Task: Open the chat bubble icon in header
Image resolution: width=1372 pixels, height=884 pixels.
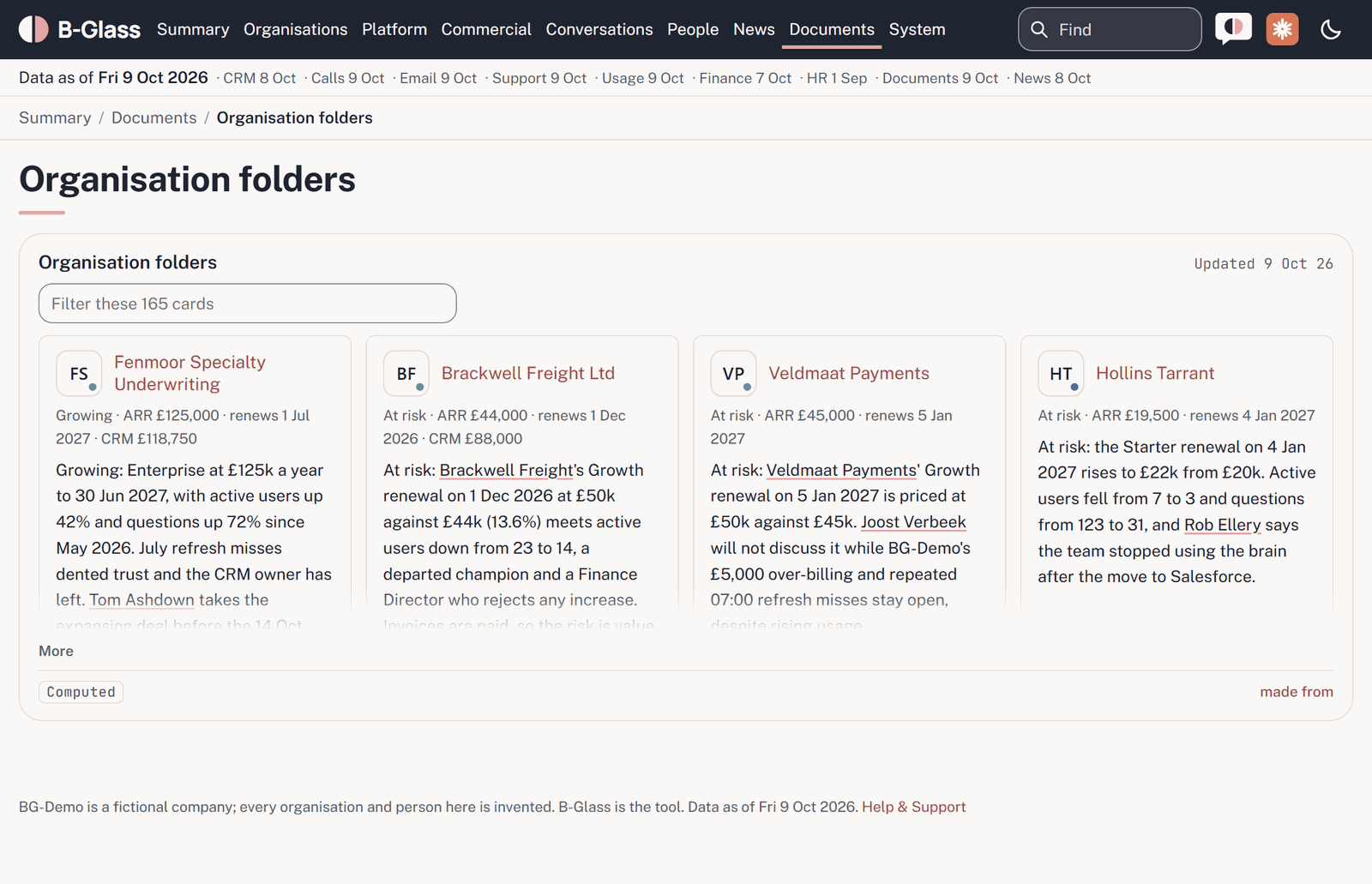Action: coord(1233,29)
